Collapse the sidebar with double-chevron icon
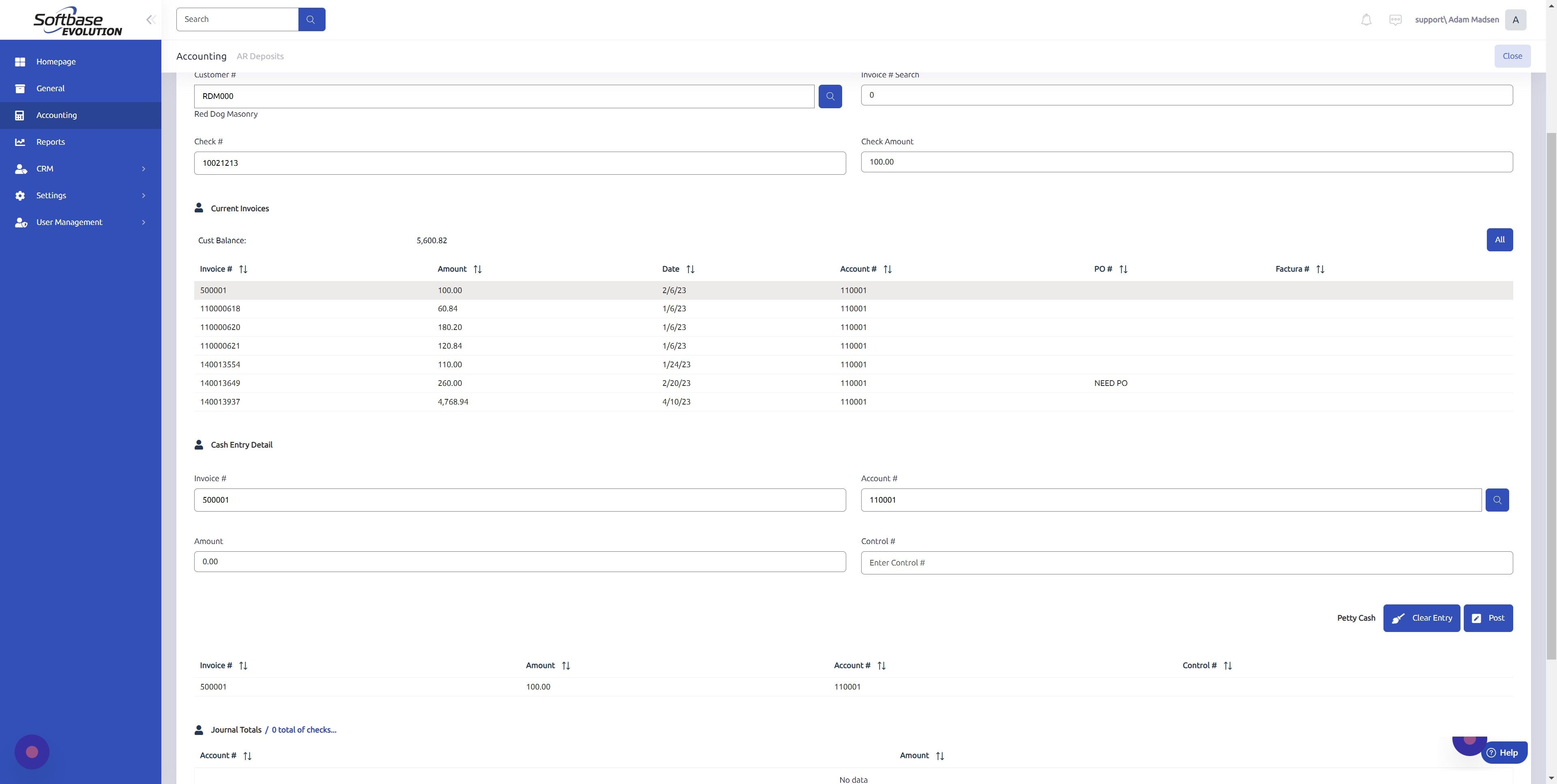 pos(150,19)
